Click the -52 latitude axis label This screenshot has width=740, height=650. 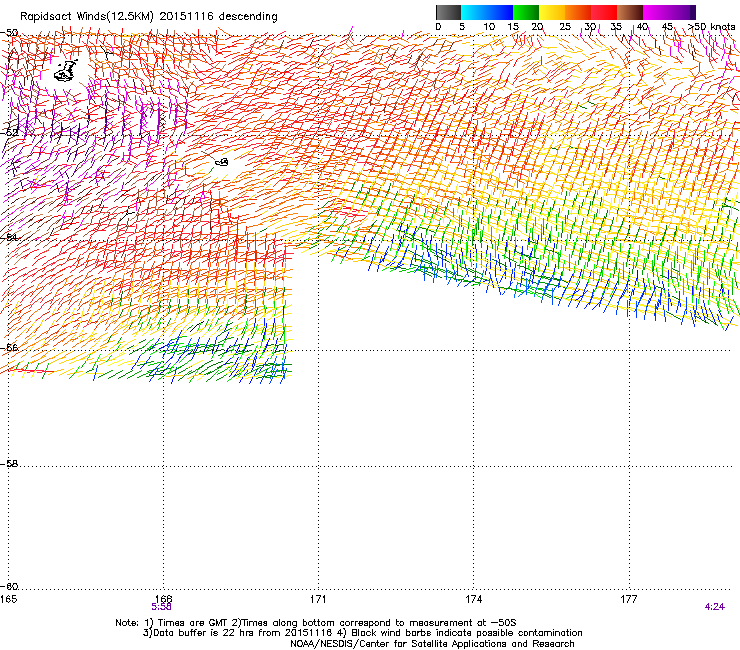coord(9,133)
